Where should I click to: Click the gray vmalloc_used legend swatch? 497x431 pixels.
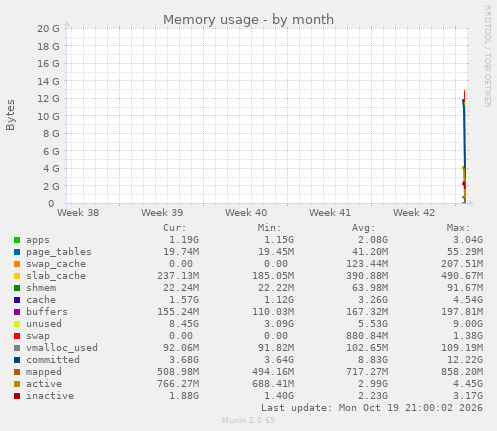click(17, 348)
